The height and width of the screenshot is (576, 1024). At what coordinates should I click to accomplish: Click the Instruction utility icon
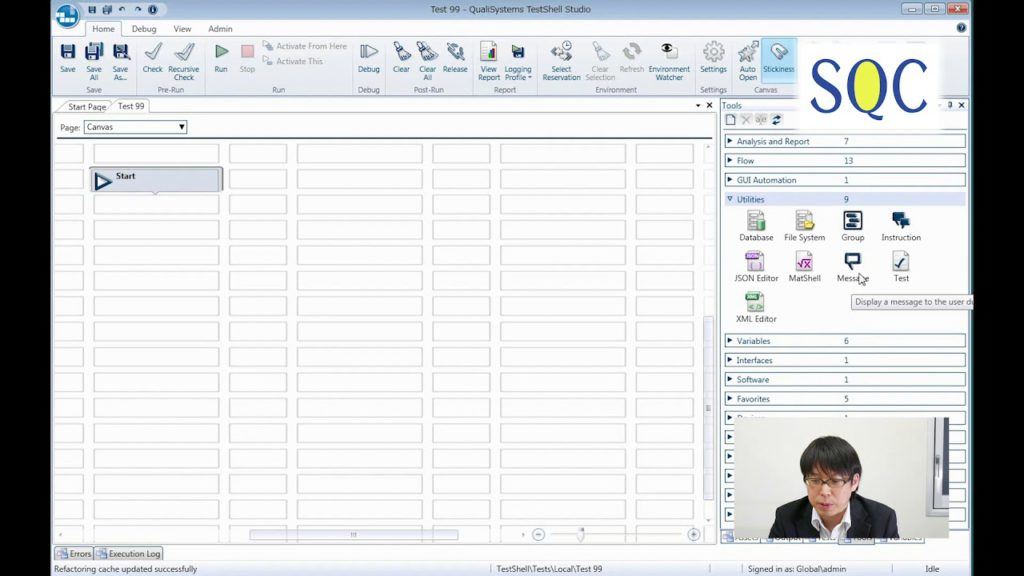[x=901, y=226]
